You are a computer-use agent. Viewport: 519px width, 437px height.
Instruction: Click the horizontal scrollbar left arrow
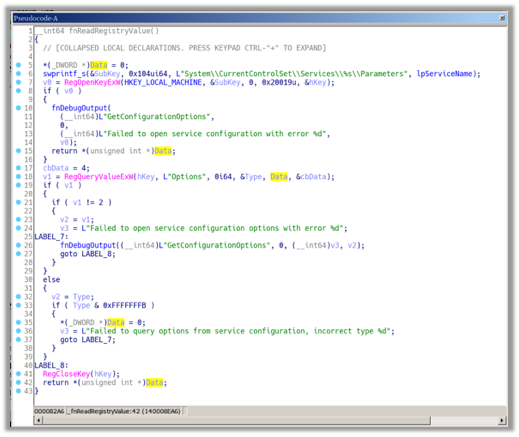click(x=39, y=421)
